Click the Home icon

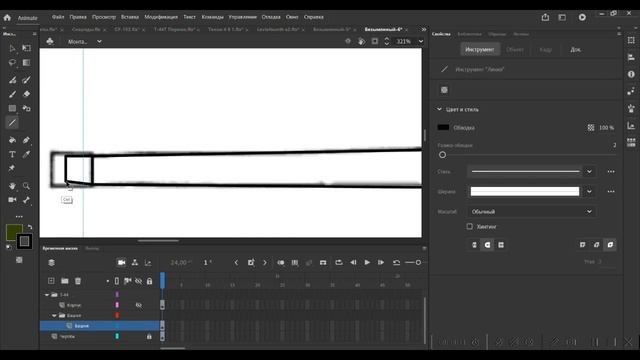click(7, 18)
